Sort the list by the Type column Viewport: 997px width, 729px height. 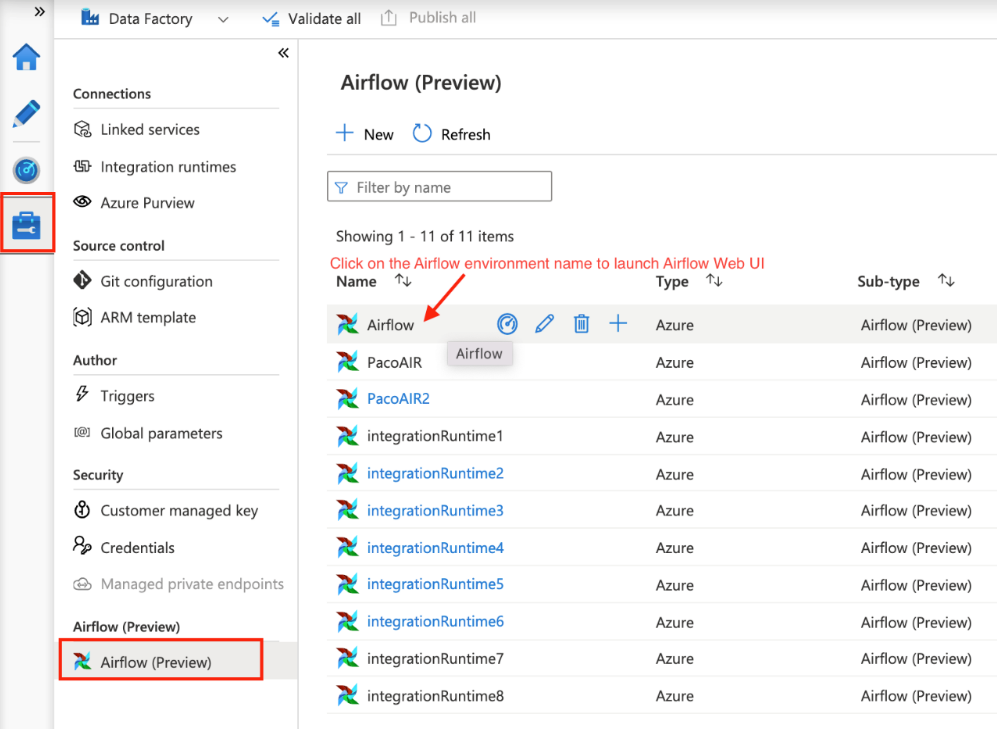coord(714,280)
